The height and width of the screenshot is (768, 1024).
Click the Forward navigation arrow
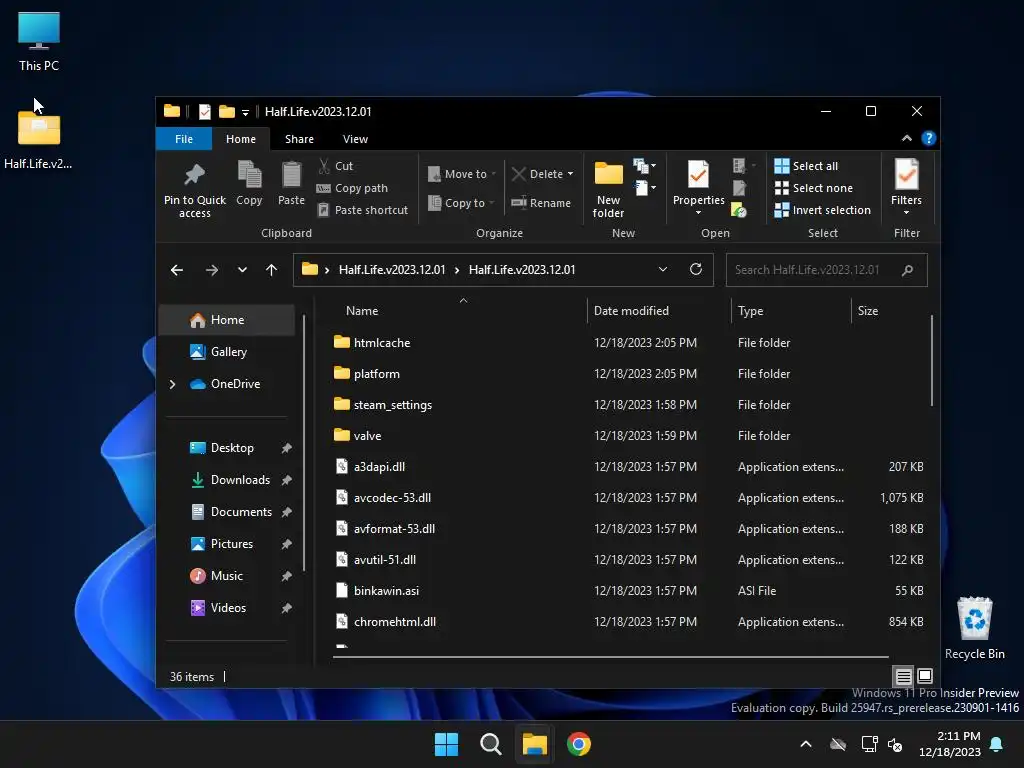click(212, 270)
